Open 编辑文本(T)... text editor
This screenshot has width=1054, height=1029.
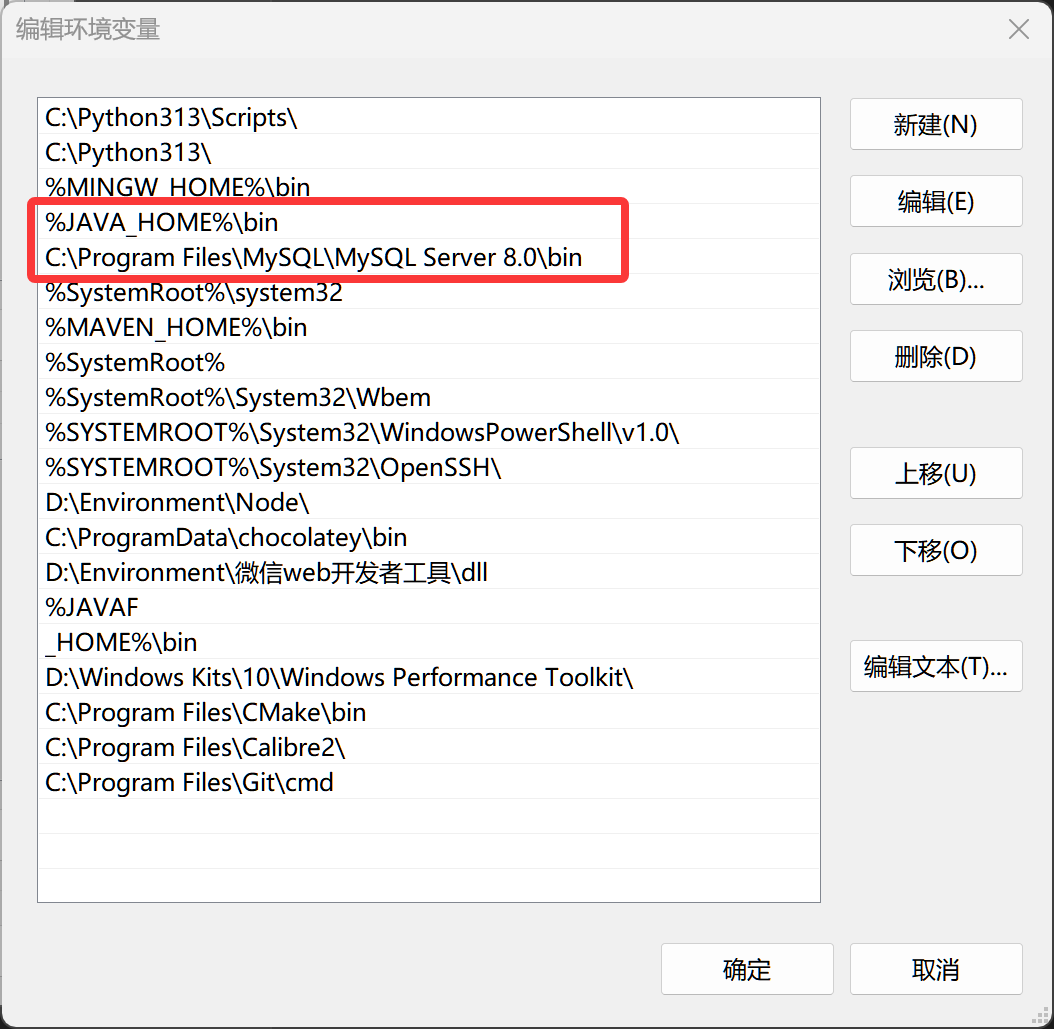[x=936, y=667]
